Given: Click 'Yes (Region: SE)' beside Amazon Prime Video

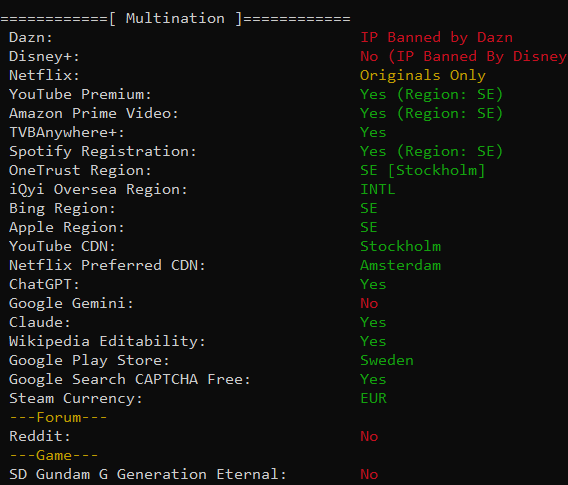Looking at the screenshot, I should (x=431, y=113).
